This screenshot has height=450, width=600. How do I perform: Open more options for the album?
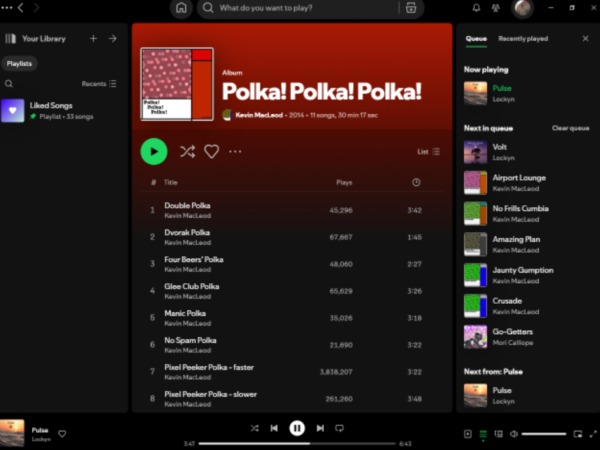click(x=235, y=152)
